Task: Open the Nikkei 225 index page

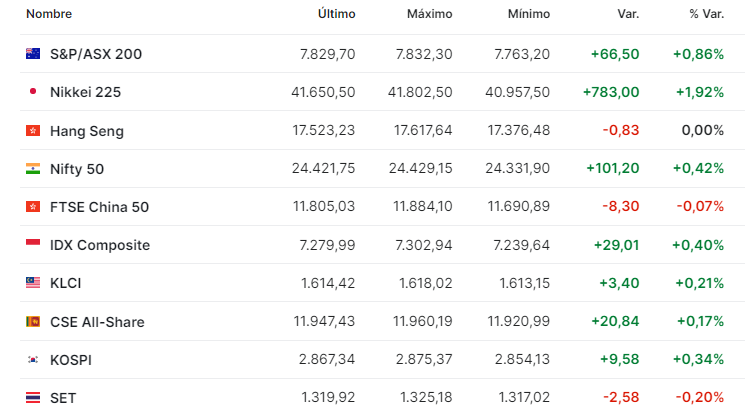Action: (86, 92)
